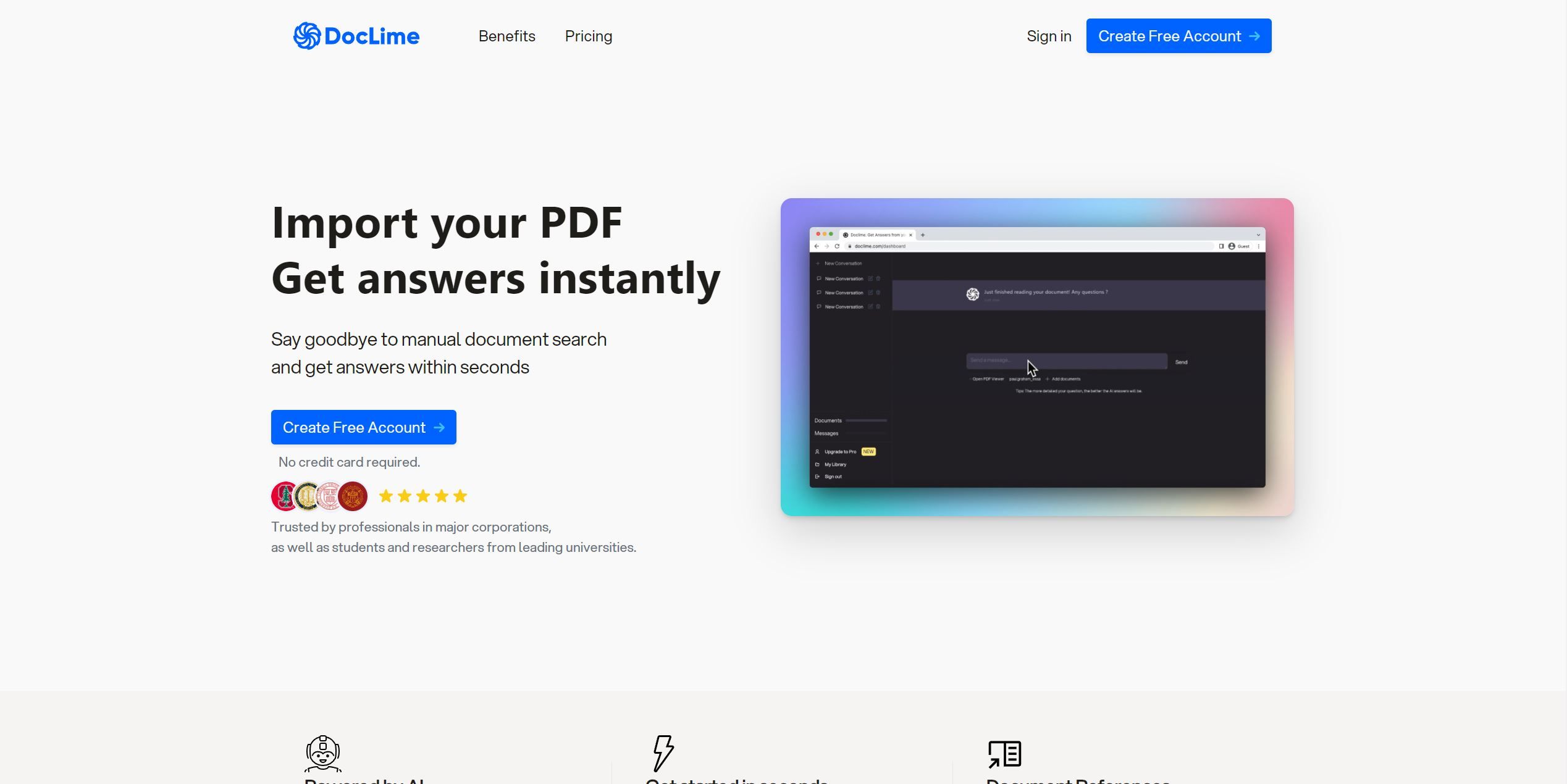The width and height of the screenshot is (1567, 784).
Task: Open the Pricing navigation menu item
Action: (x=589, y=35)
